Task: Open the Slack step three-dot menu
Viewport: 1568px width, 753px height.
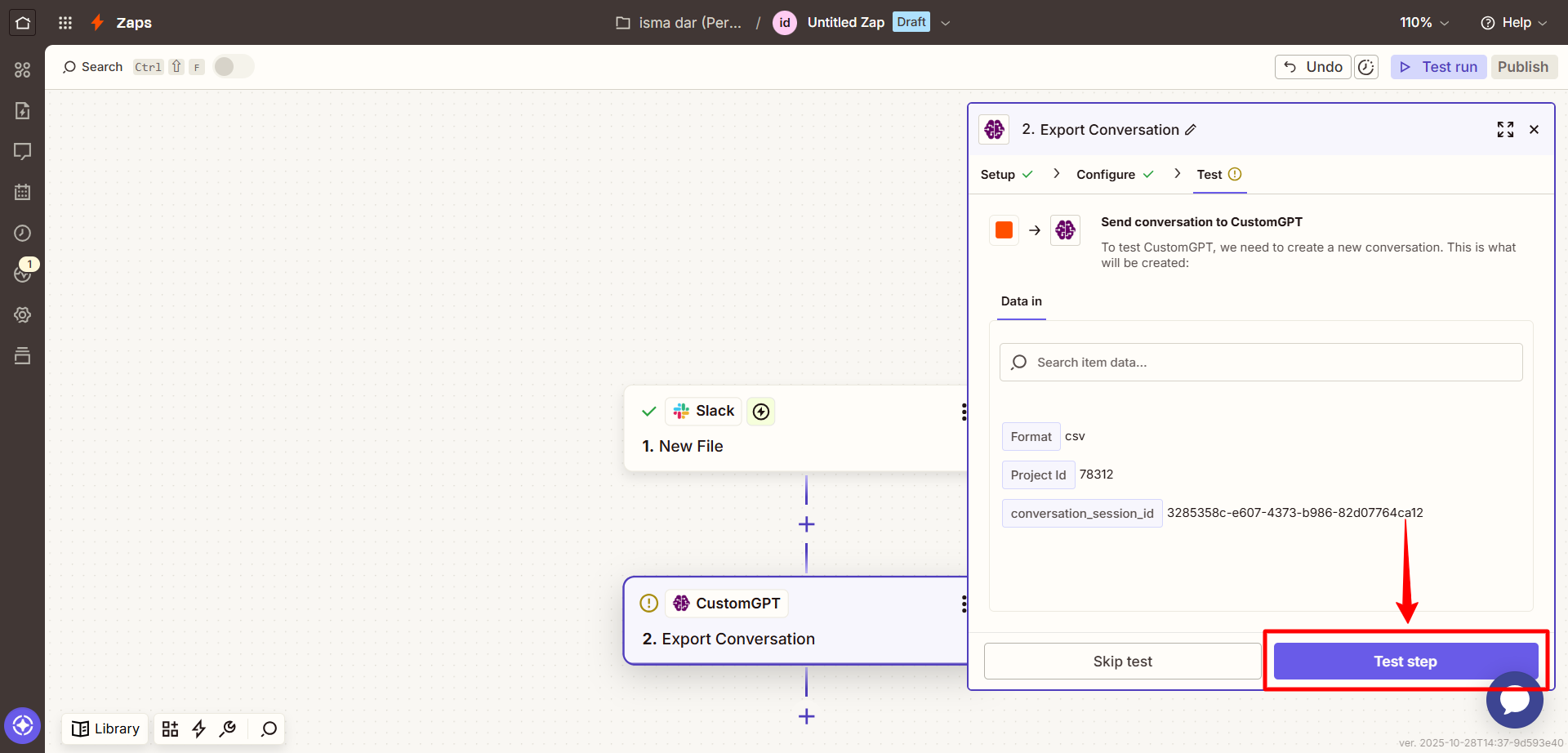Action: [x=964, y=412]
